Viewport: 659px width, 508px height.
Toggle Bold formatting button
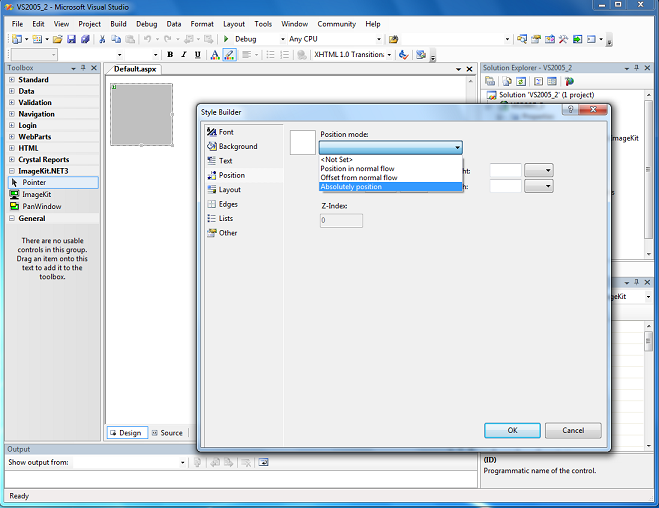click(170, 55)
